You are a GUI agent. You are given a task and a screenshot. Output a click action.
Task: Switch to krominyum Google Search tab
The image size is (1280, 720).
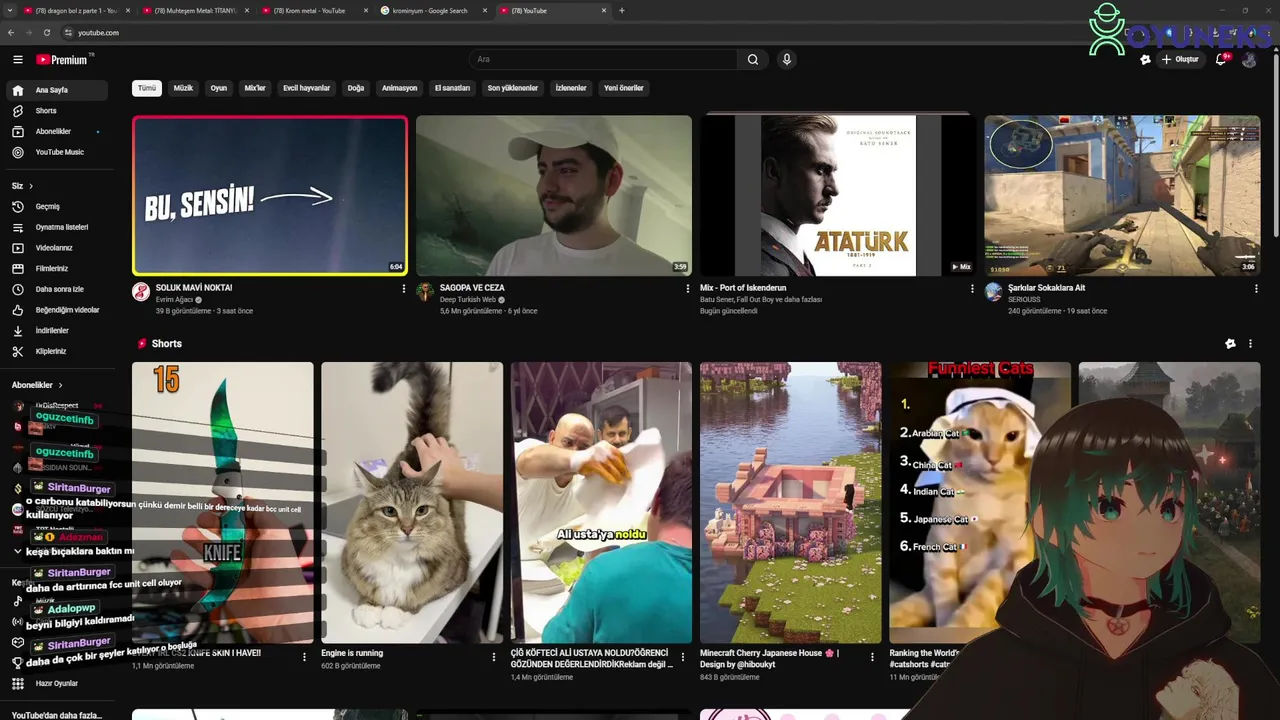(432, 11)
